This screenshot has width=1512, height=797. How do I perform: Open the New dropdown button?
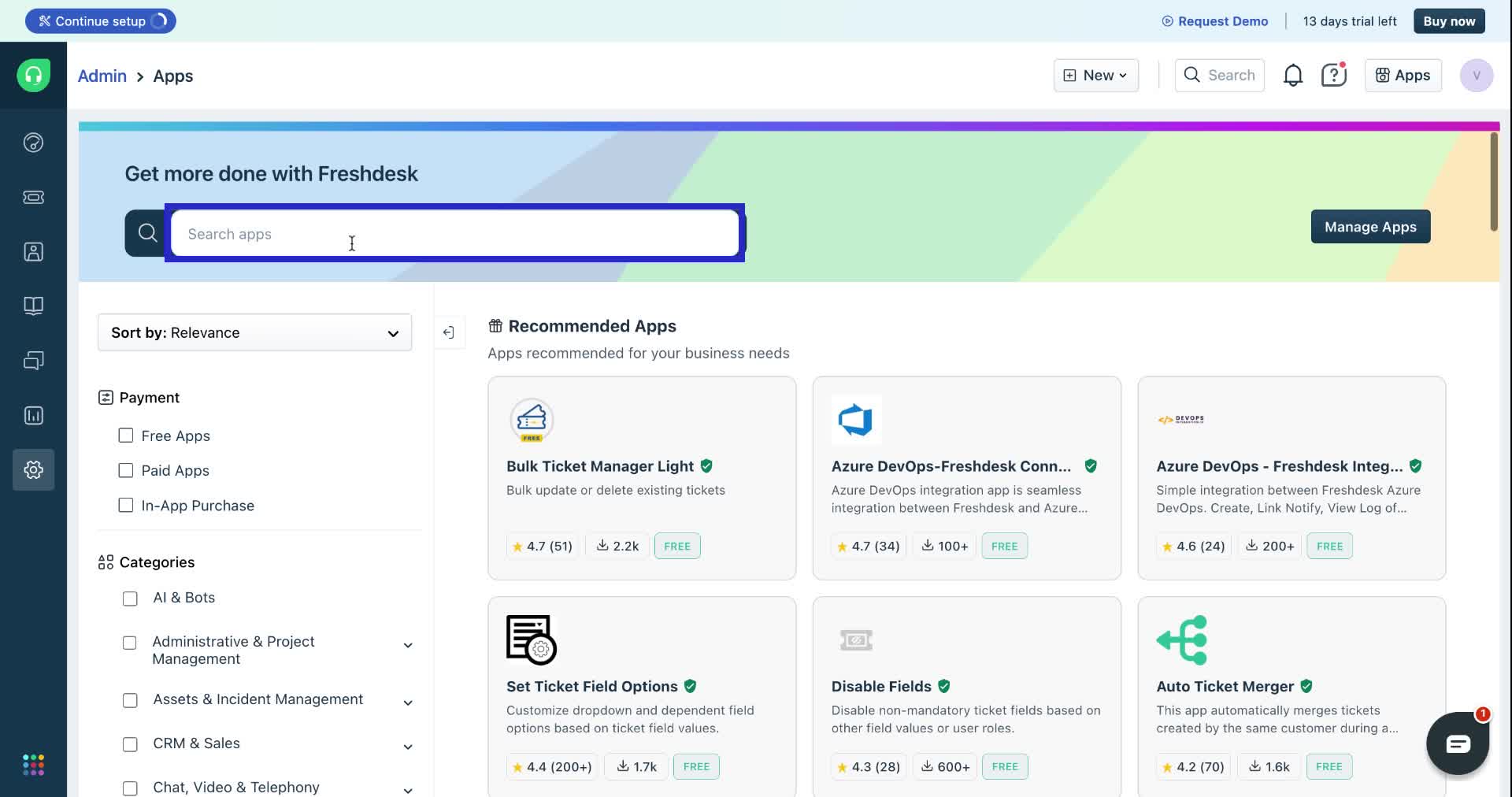(x=1095, y=76)
